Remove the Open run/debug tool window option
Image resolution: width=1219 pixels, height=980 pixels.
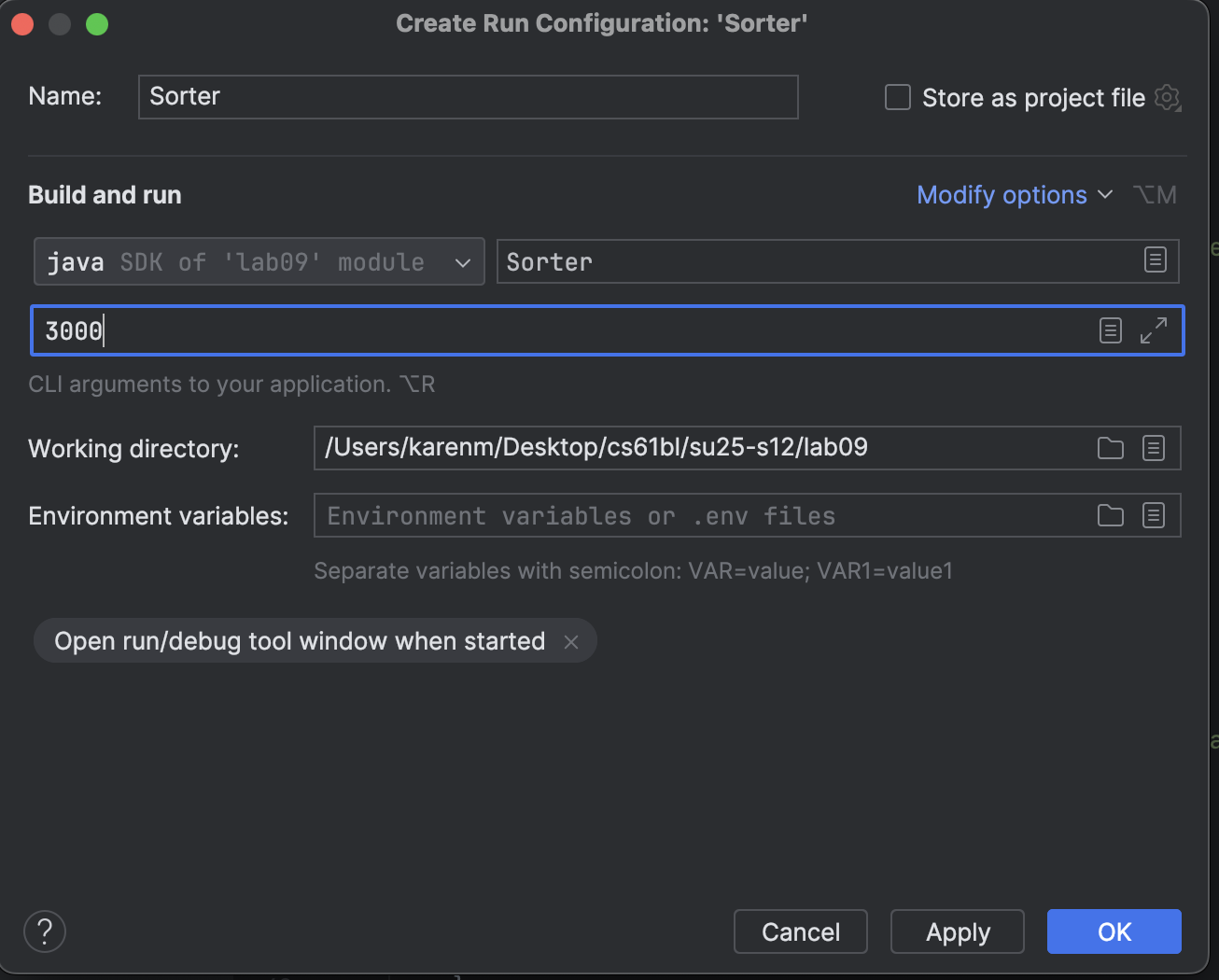pyautogui.click(x=571, y=641)
